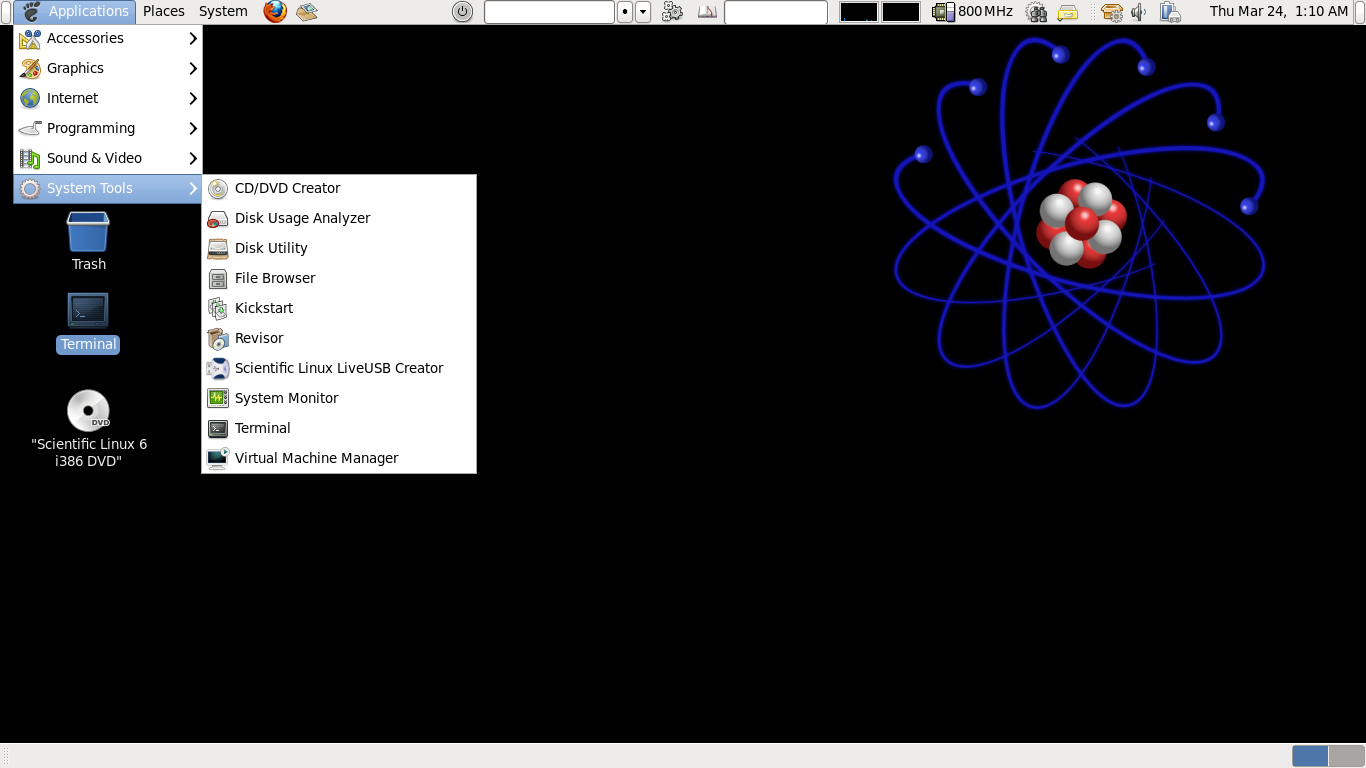Open the Graphics category
The height and width of the screenshot is (768, 1366).
[108, 68]
